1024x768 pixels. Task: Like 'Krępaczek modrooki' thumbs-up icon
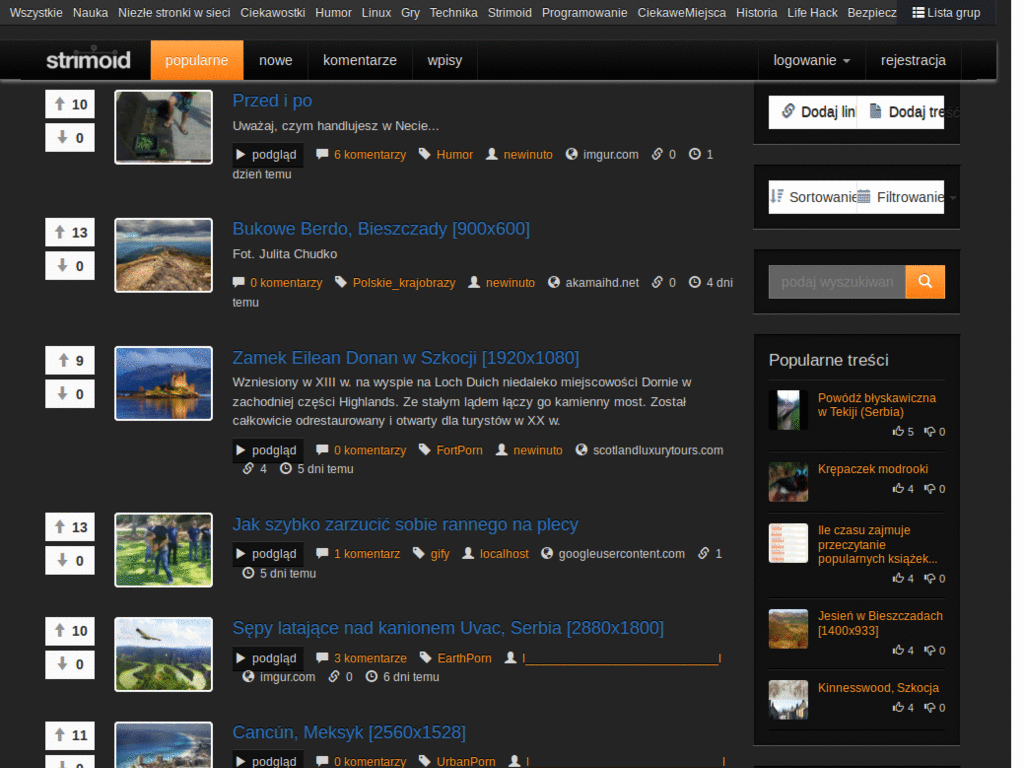pyautogui.click(x=899, y=488)
